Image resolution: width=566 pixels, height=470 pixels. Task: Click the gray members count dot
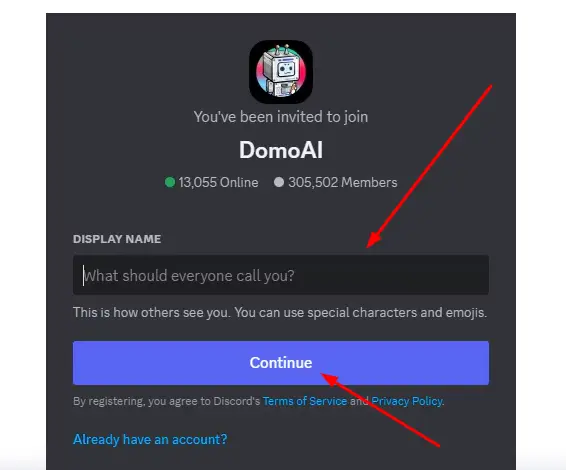point(279,182)
